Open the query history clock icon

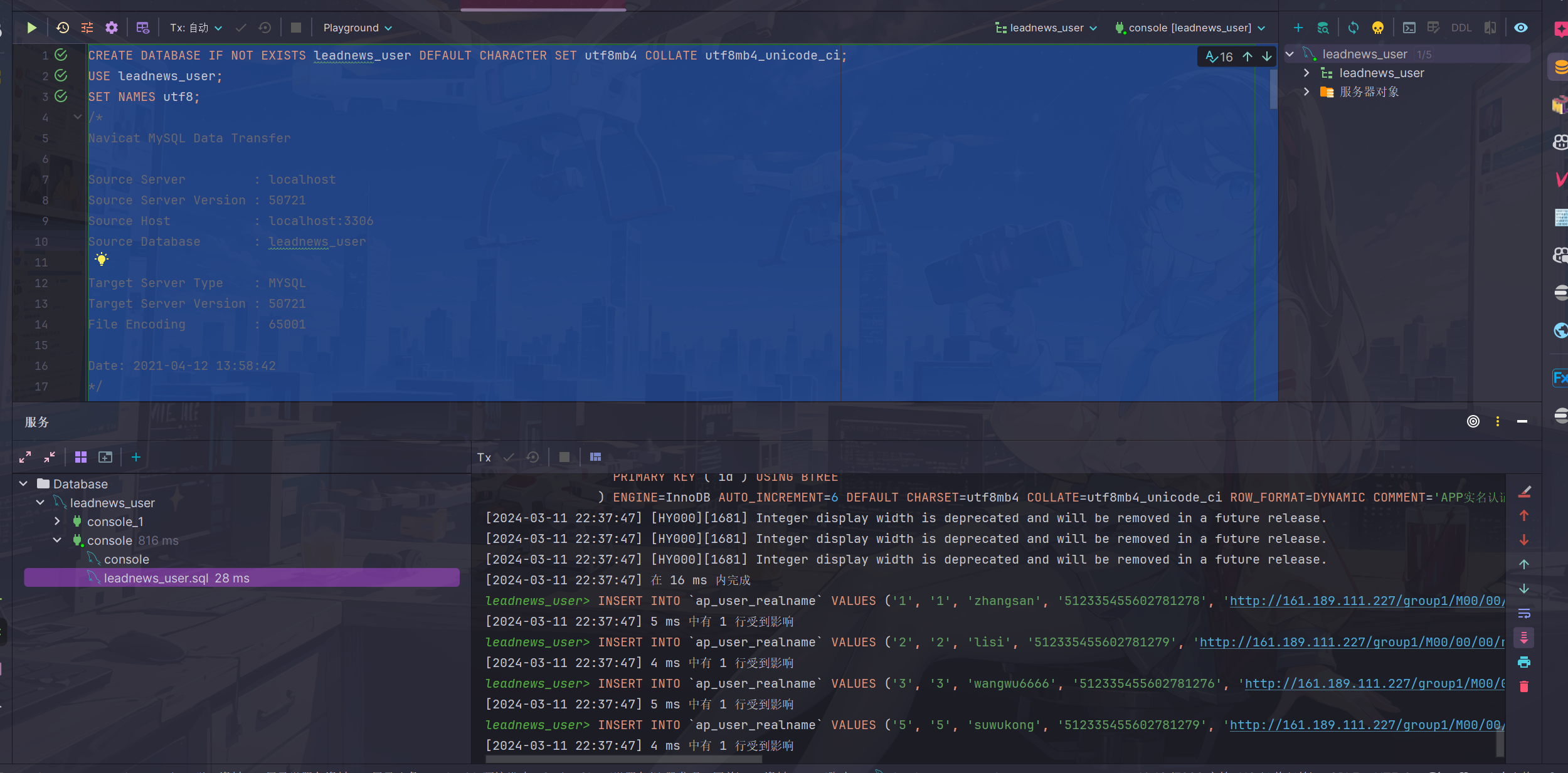pyautogui.click(x=63, y=28)
